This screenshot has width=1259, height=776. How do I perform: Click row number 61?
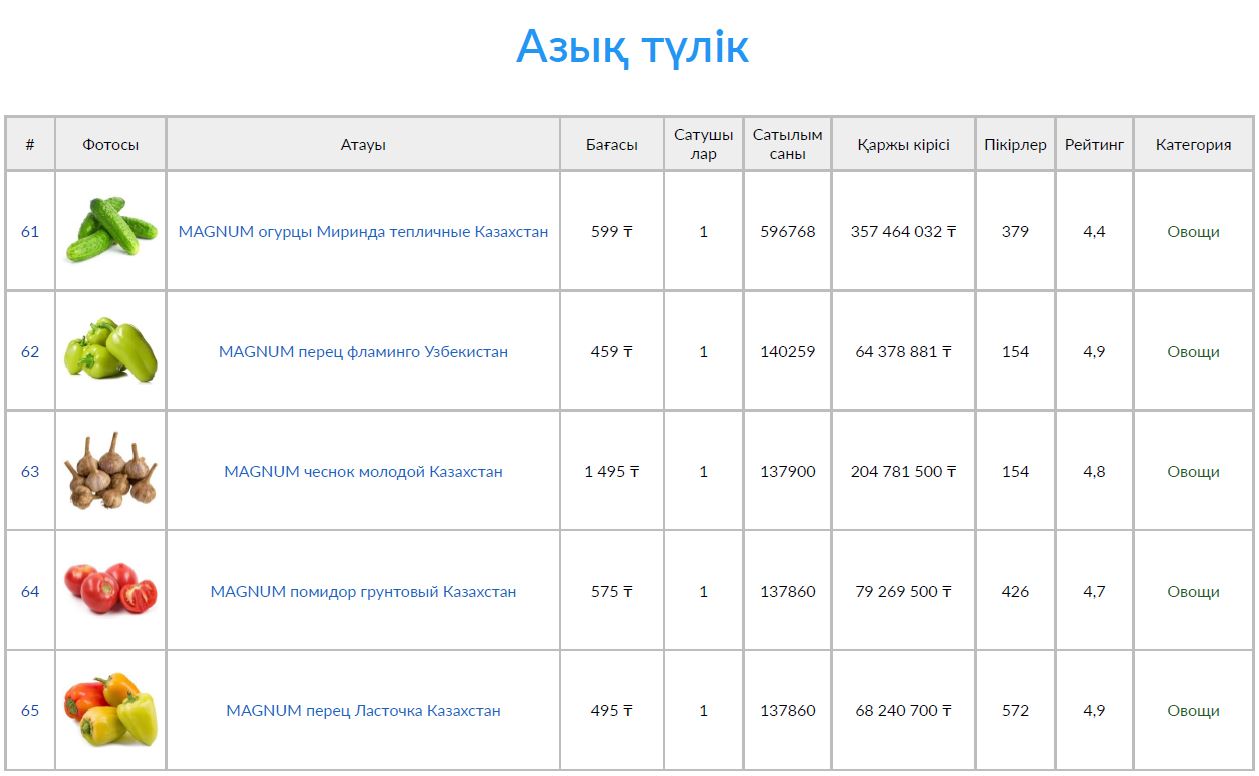pyautogui.click(x=30, y=231)
